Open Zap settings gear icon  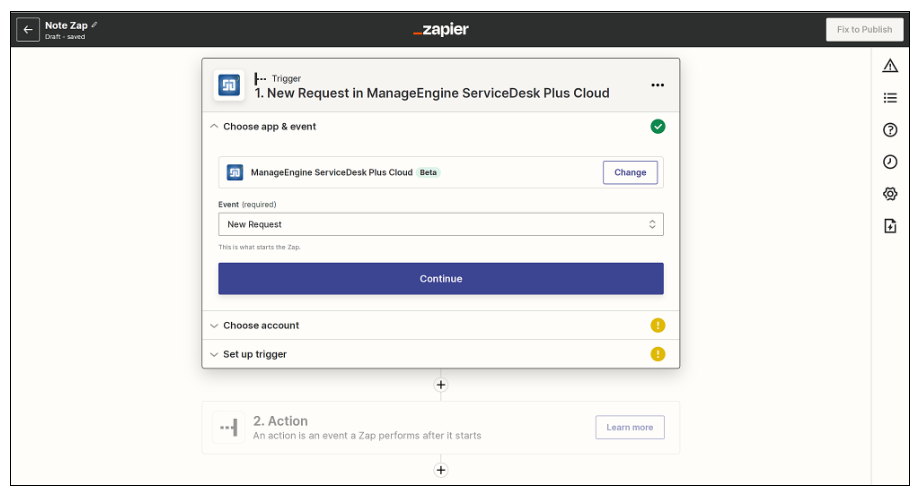(889, 194)
